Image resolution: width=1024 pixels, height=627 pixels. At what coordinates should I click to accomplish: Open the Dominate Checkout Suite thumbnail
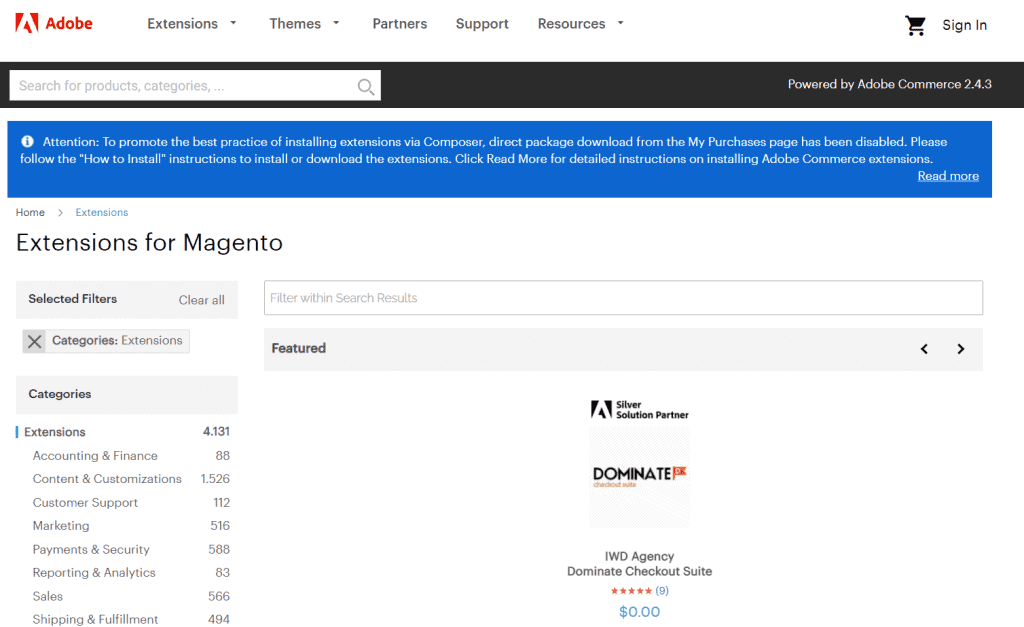[x=639, y=477]
